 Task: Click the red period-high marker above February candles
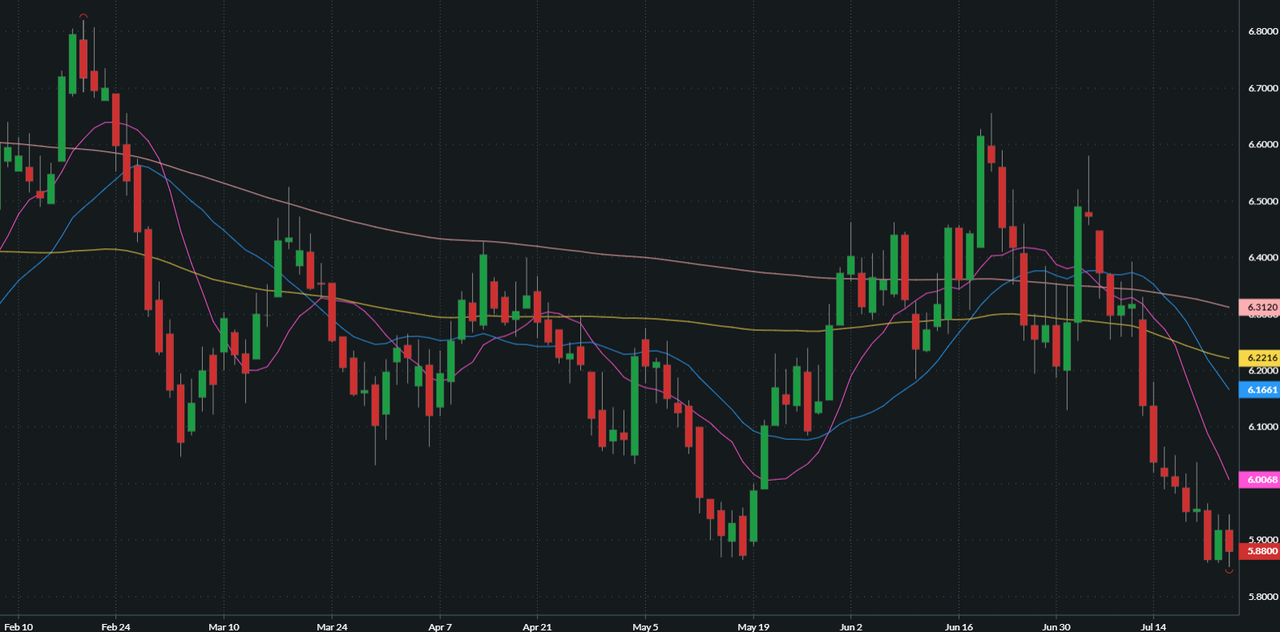pyautogui.click(x=84, y=16)
